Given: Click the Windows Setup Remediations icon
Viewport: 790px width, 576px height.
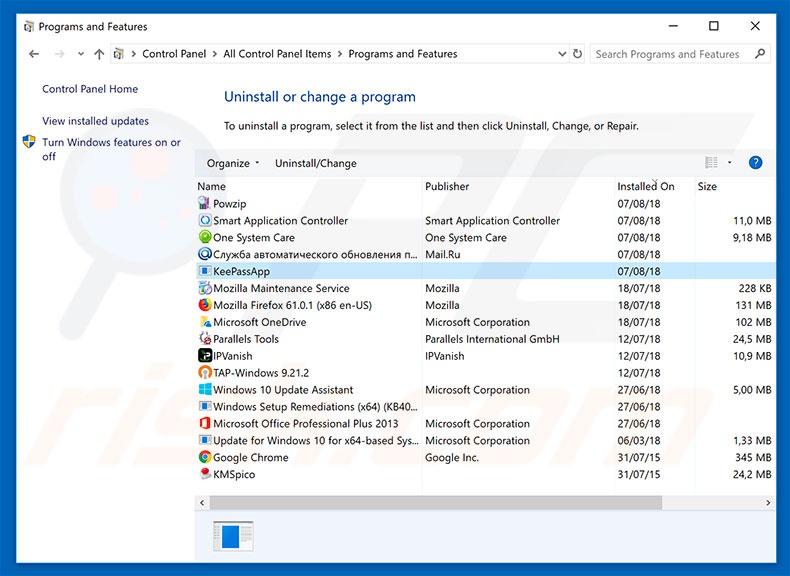Looking at the screenshot, I should point(205,406).
